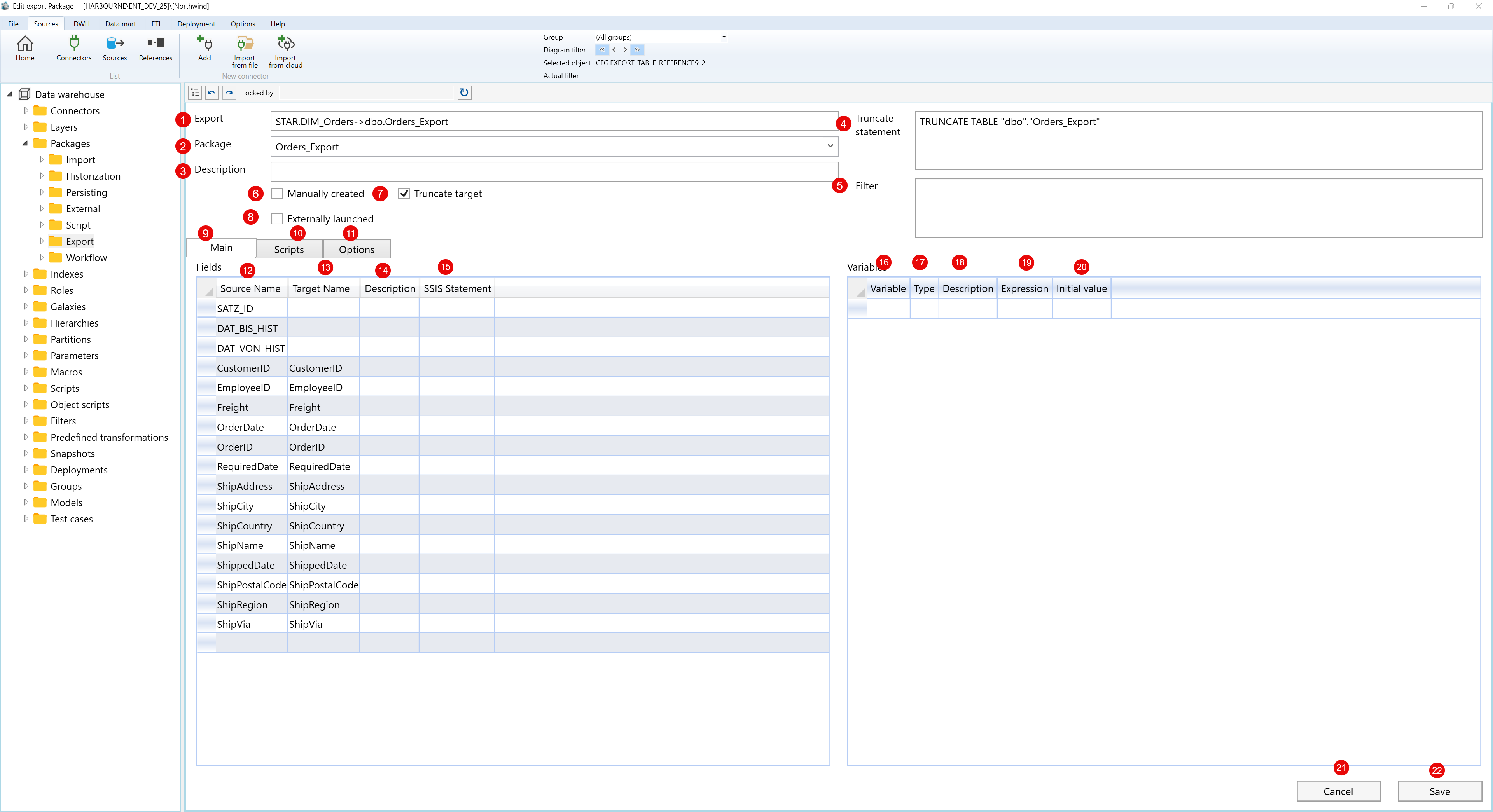
Task: Switch to the Data mart ribbon tab
Action: (121, 24)
